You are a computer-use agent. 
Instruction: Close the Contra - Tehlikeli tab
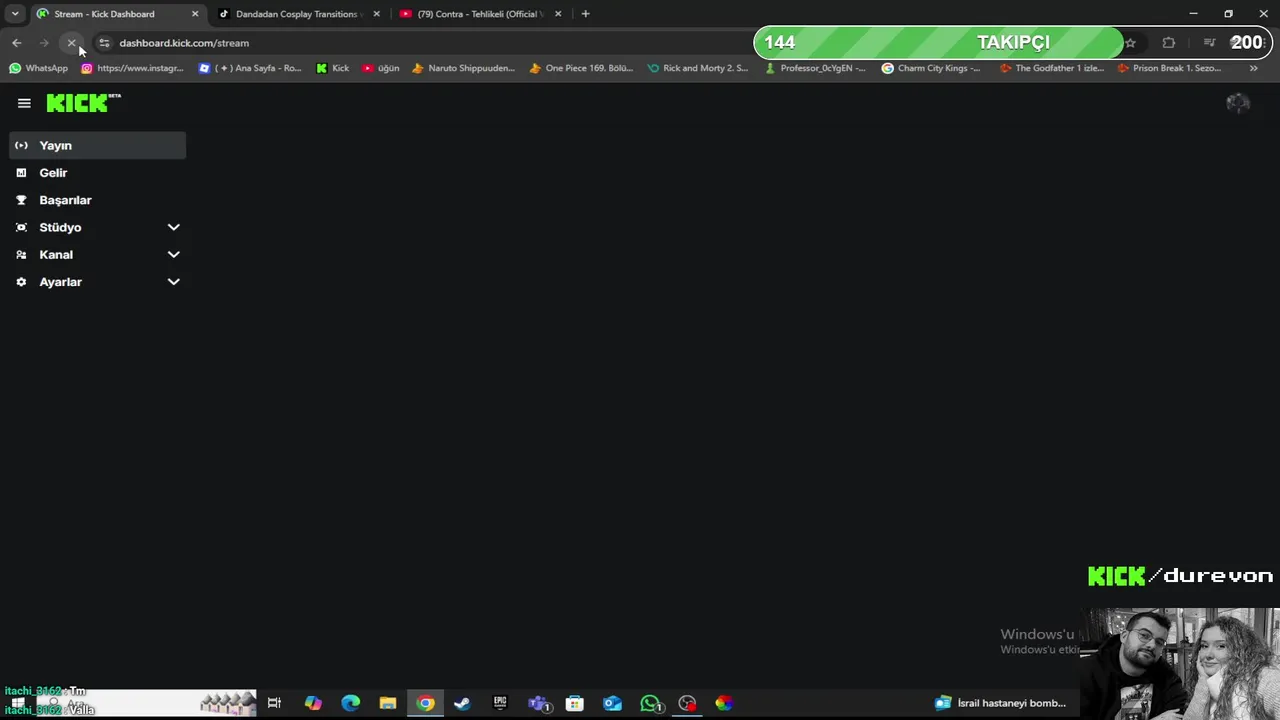coord(558,14)
